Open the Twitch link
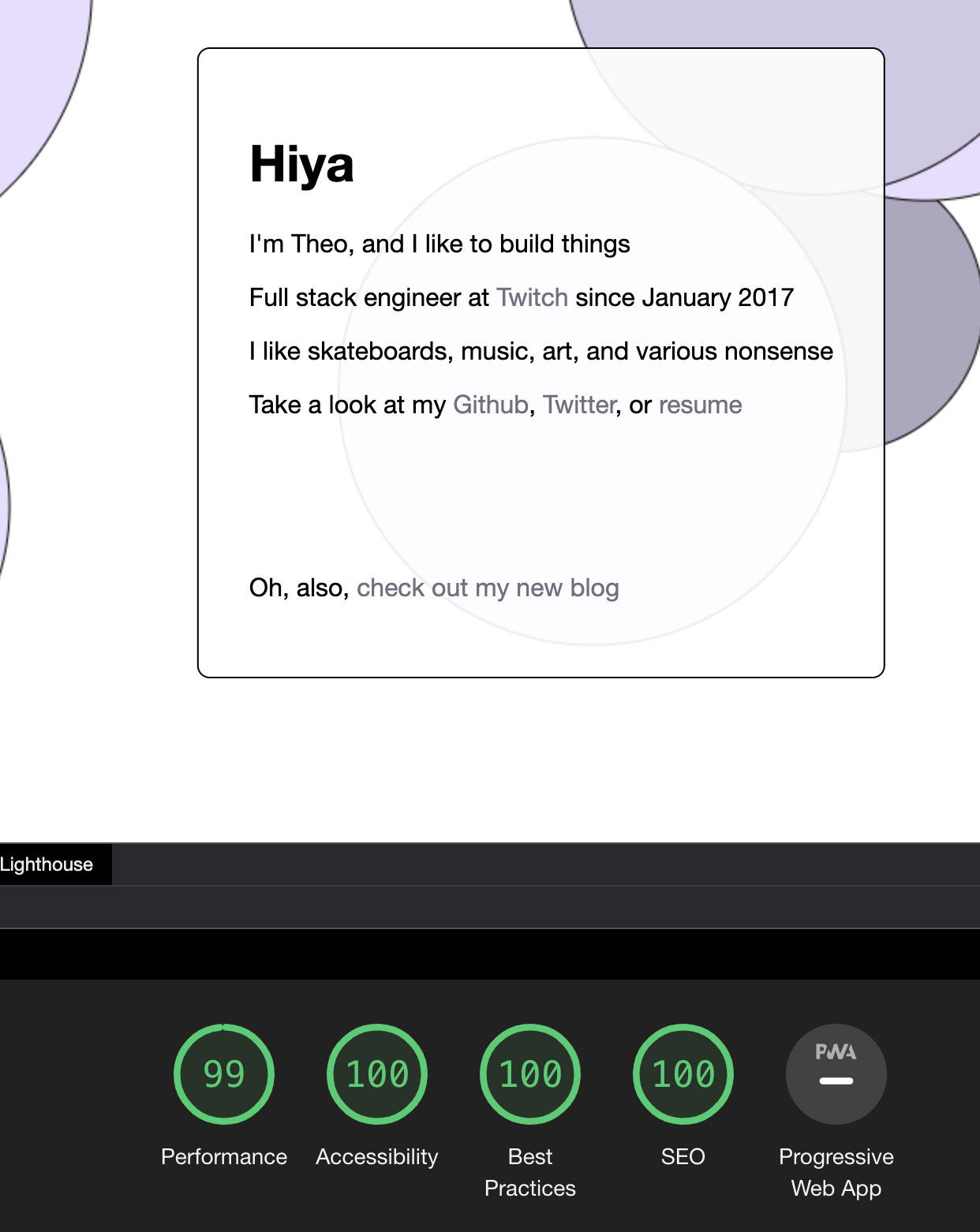Image resolution: width=980 pixels, height=1232 pixels. pyautogui.click(x=533, y=297)
